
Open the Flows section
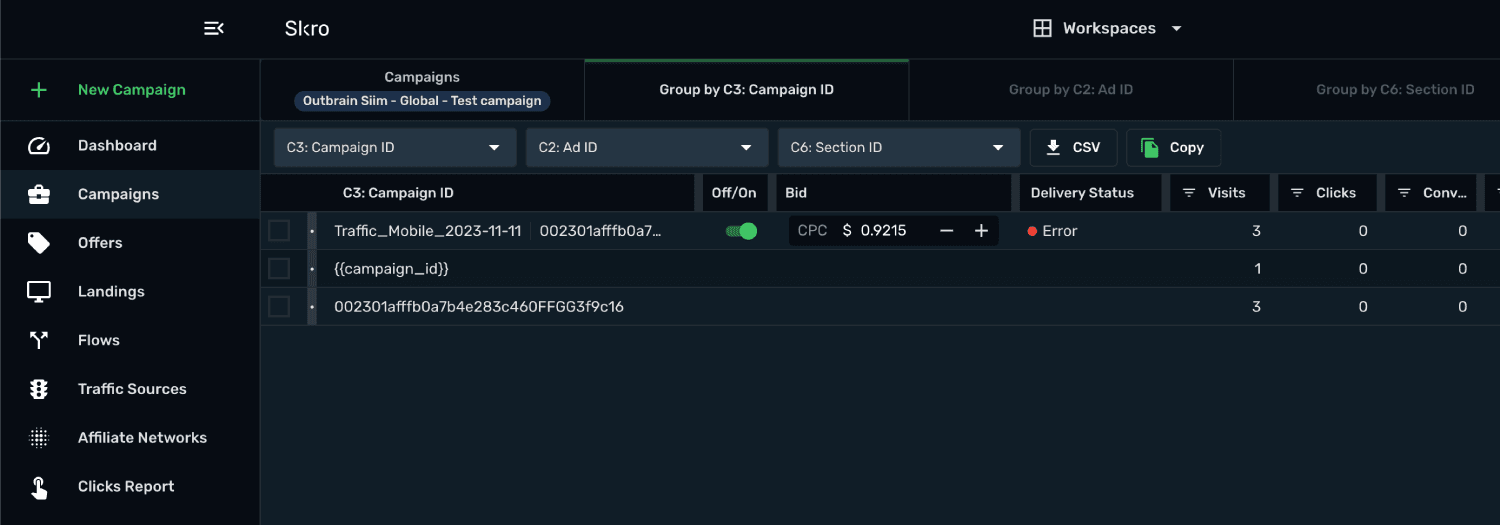tap(99, 341)
